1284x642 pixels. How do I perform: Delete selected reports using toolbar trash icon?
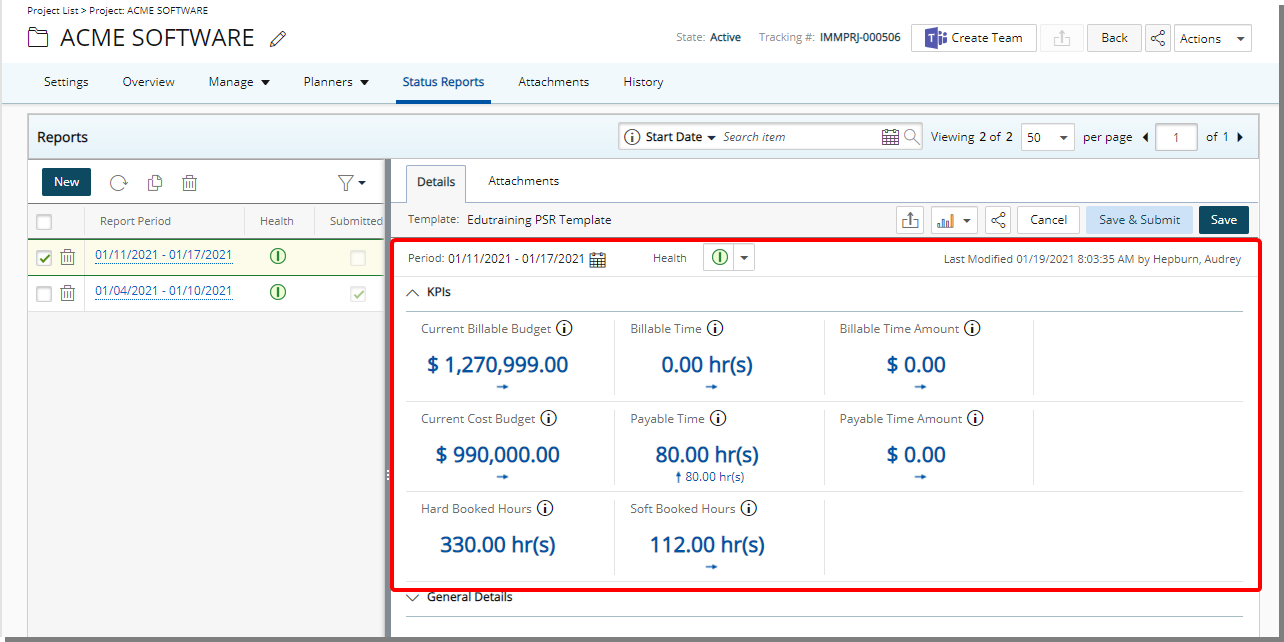[x=189, y=182]
